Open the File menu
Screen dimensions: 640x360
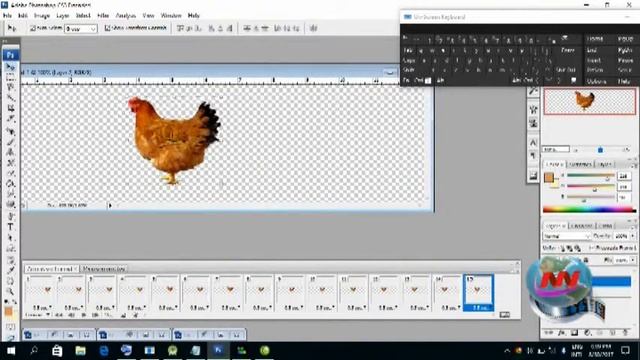coord(7,16)
